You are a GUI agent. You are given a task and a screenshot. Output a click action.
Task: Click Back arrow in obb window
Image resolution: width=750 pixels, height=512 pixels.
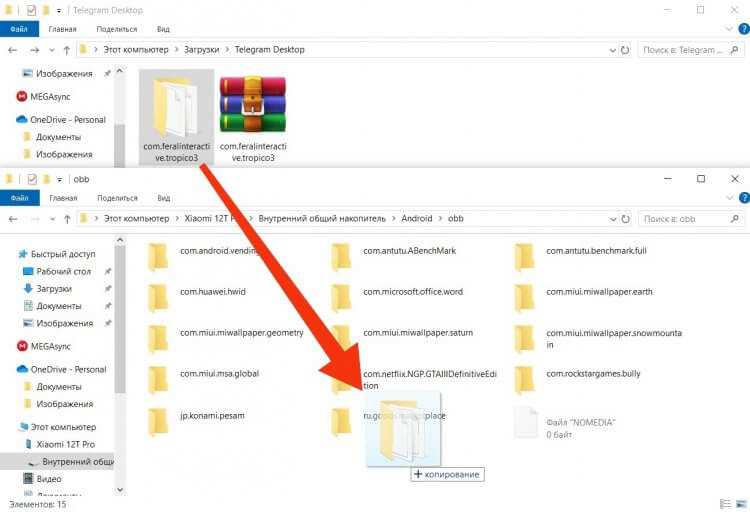13,219
